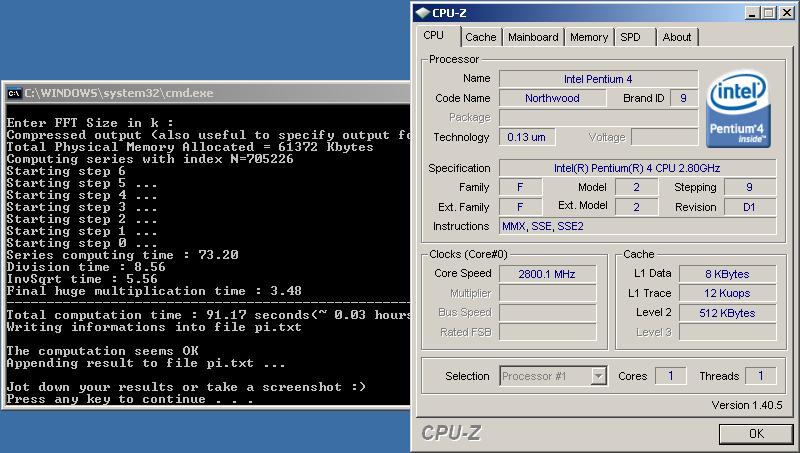Click the Family value field
Screen dimensions: 800x453
520,187
